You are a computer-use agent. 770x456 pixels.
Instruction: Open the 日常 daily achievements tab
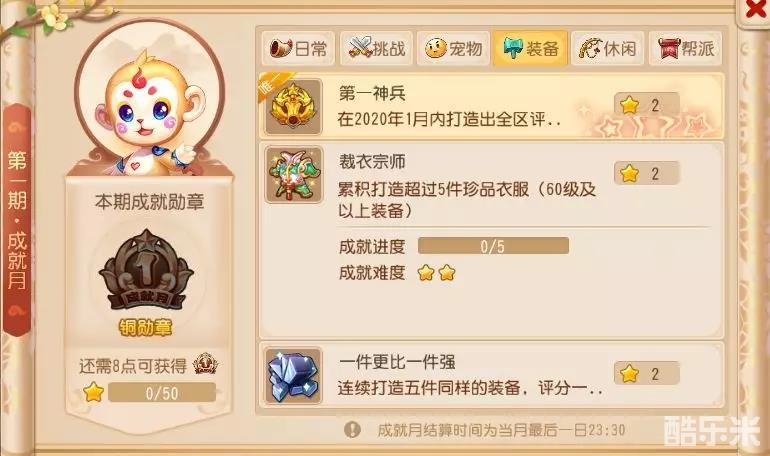(x=298, y=48)
